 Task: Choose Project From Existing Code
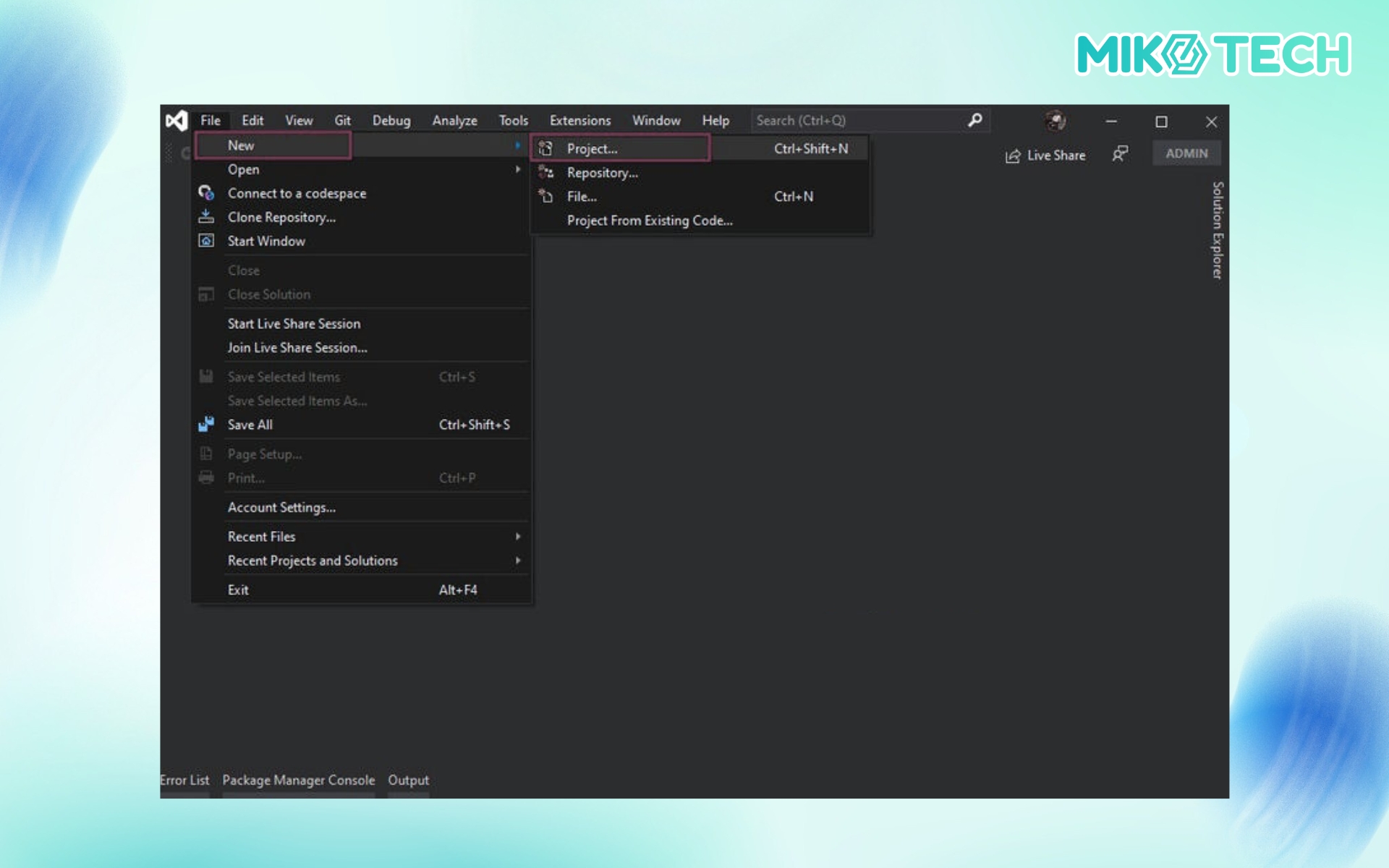[649, 221]
